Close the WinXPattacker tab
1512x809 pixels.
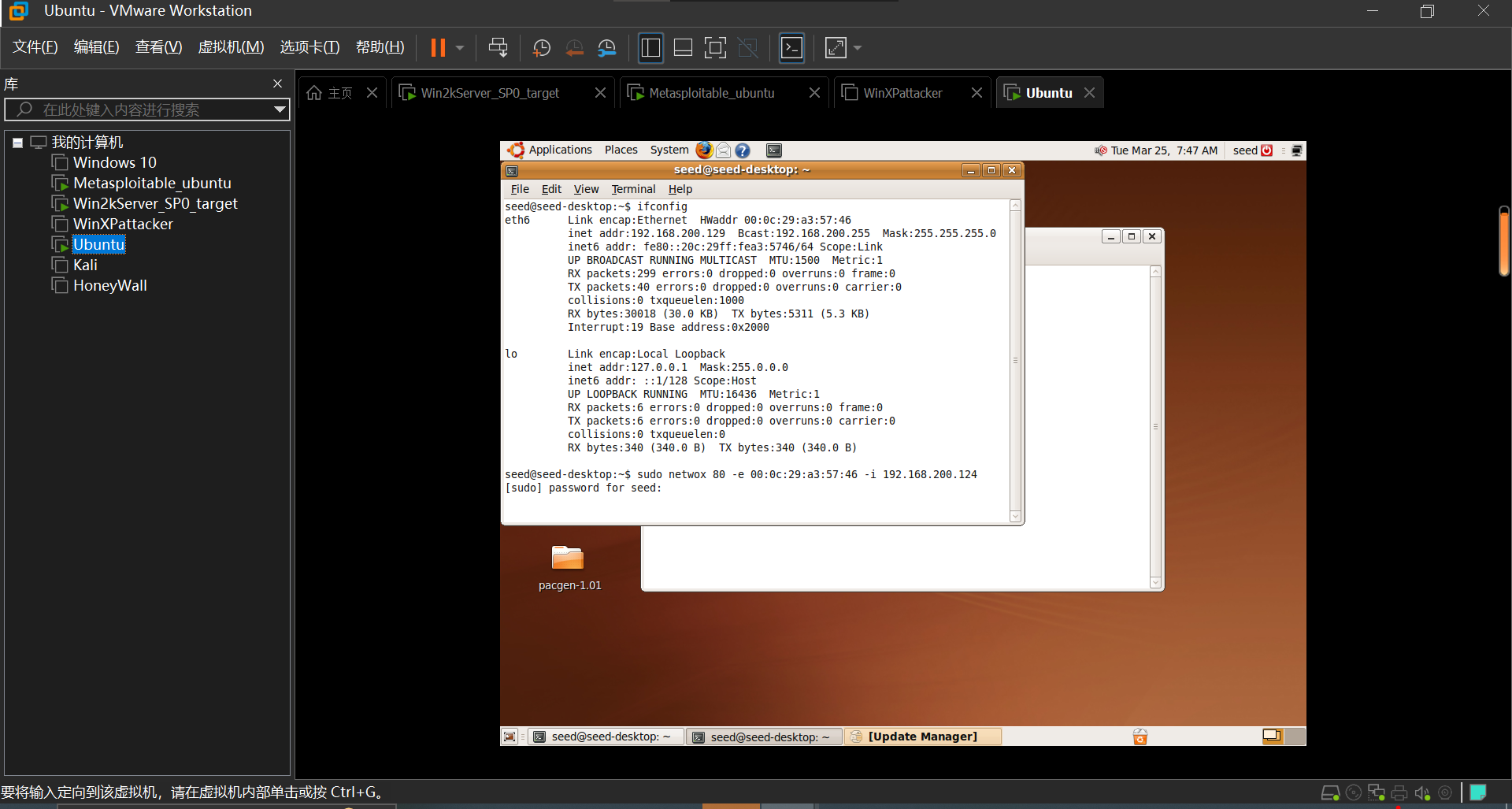click(976, 93)
